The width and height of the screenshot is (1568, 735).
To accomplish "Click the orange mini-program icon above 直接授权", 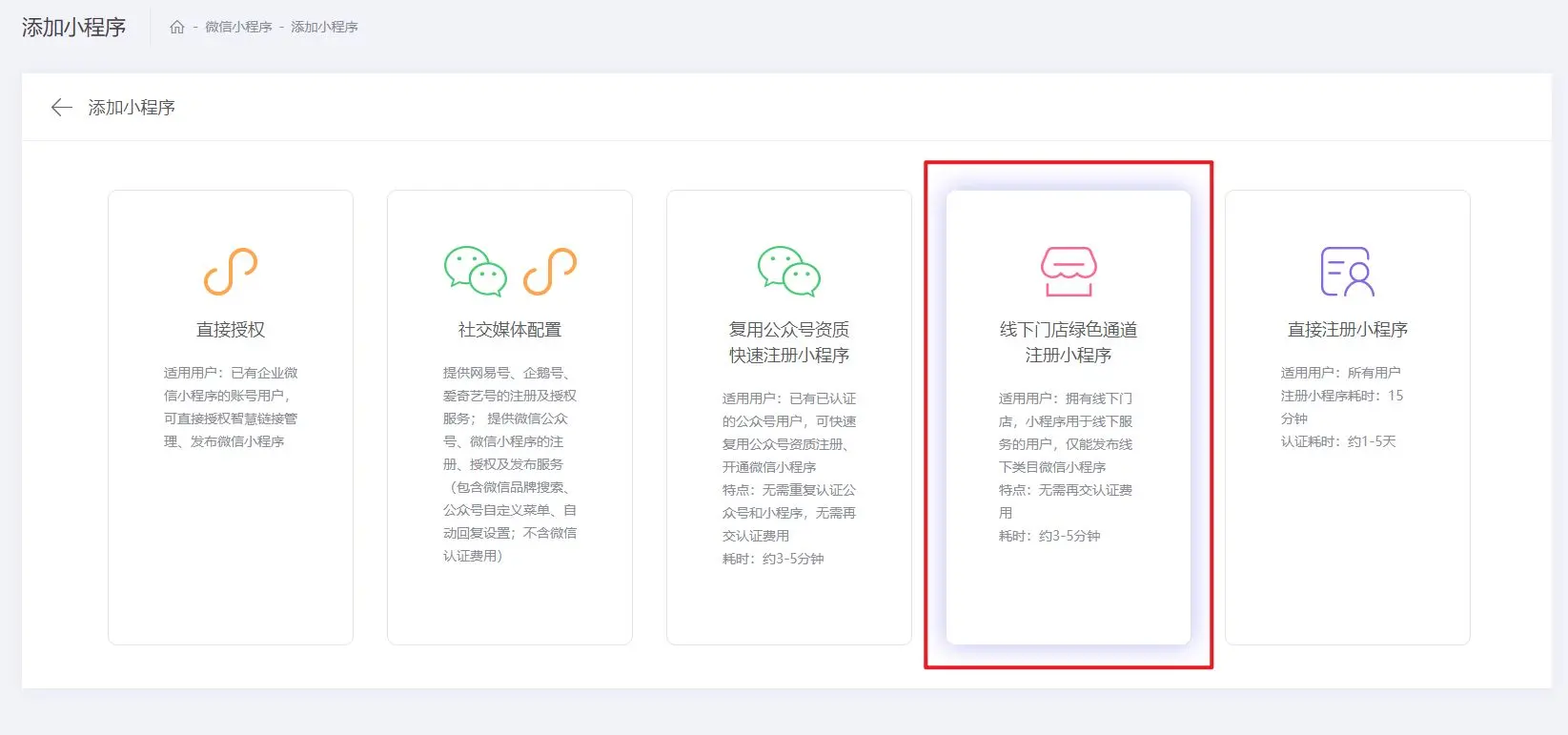I will 231,272.
